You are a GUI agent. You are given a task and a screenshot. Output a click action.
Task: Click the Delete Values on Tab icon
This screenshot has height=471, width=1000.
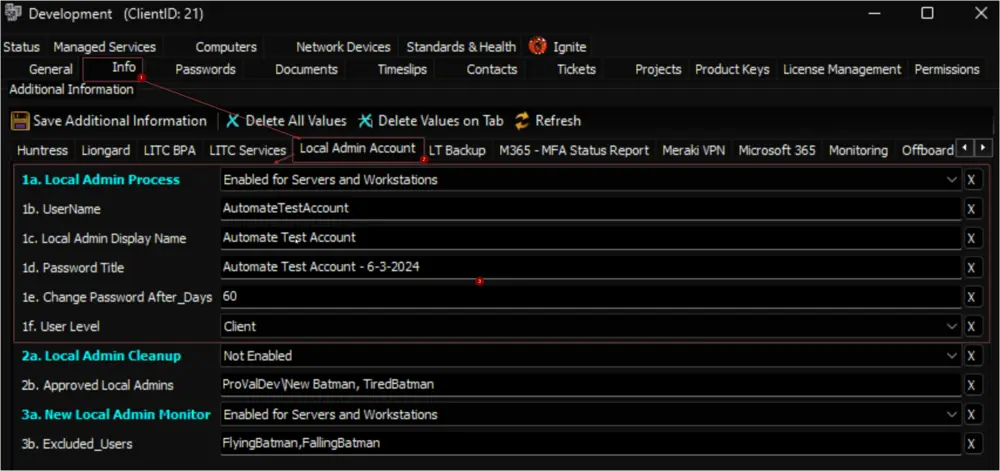coord(365,121)
